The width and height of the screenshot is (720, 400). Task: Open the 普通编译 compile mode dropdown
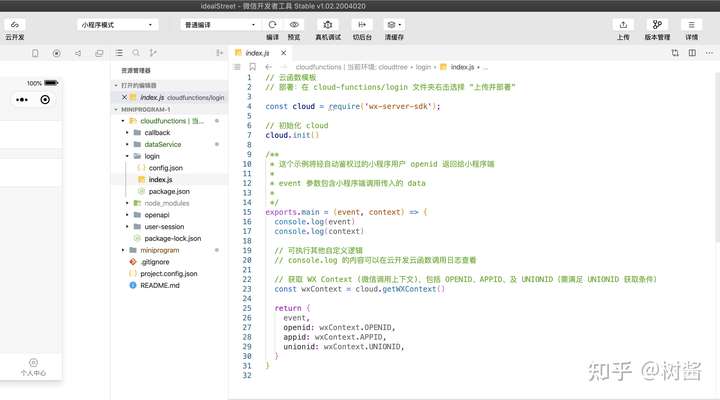(220, 25)
